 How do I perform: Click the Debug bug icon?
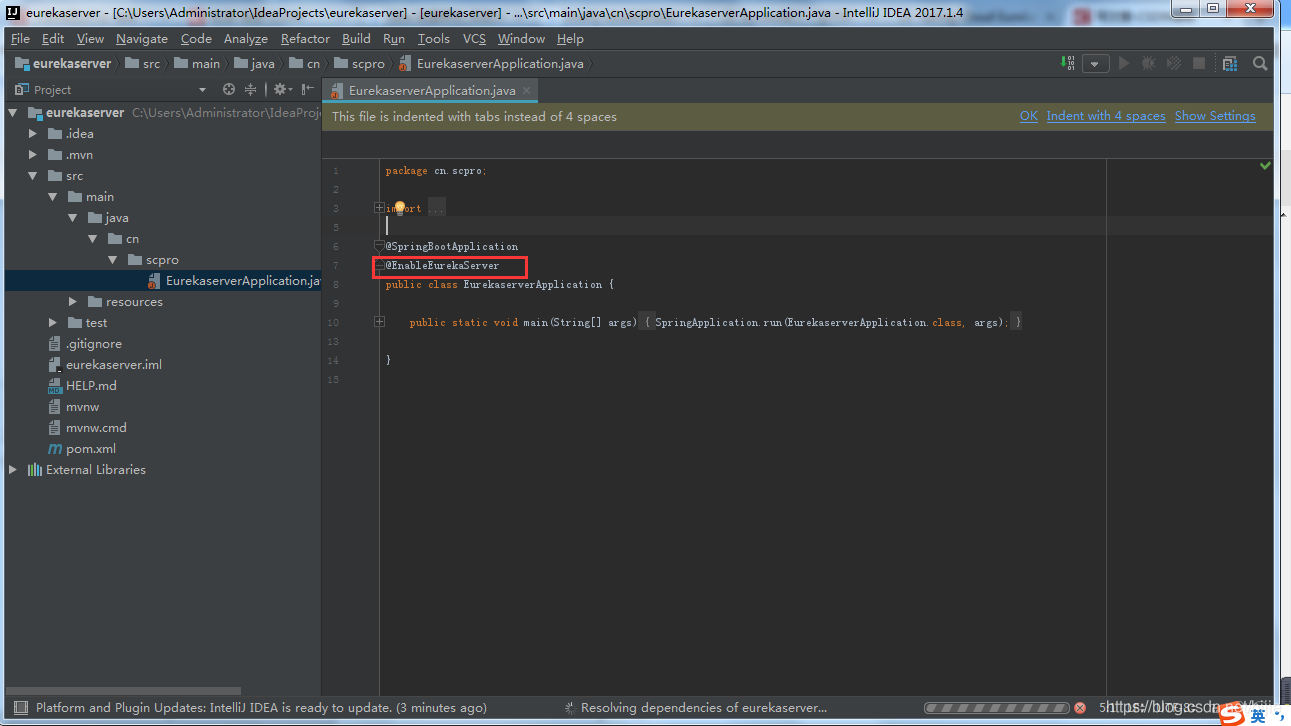point(1148,63)
